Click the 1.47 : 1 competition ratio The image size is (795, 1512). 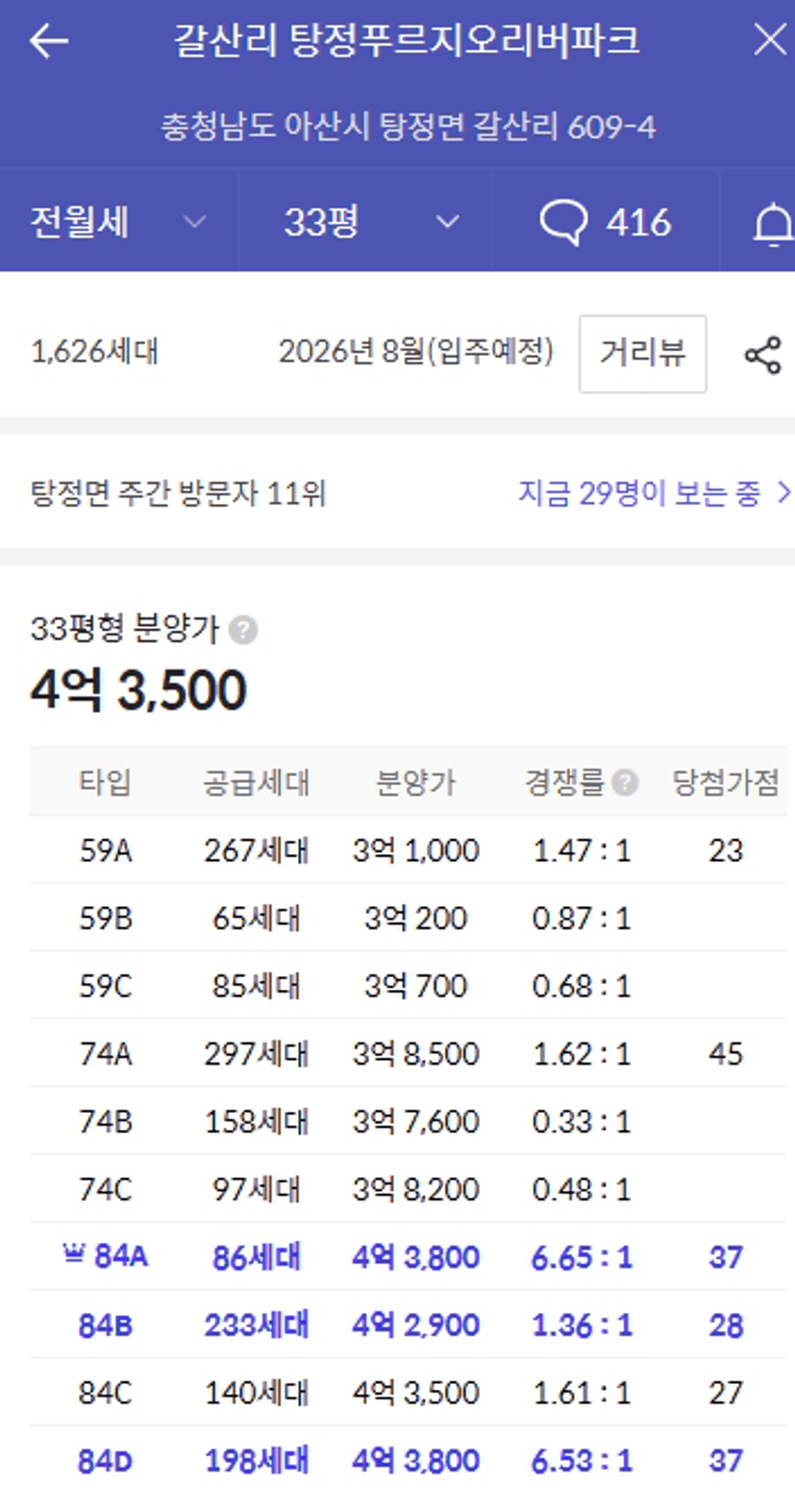(582, 850)
